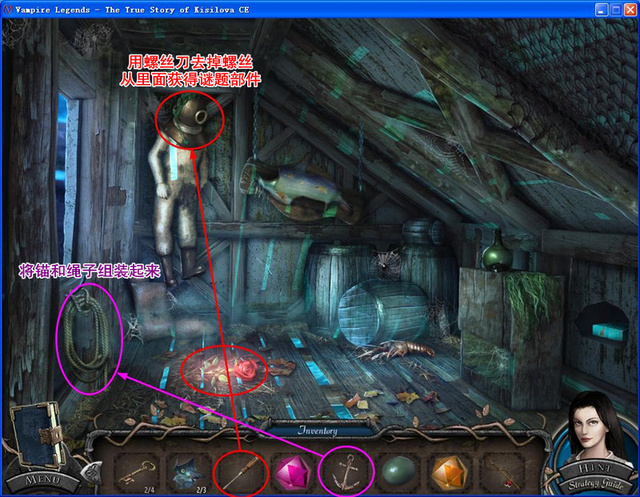Open the Menu button
640x497 pixels.
click(43, 479)
